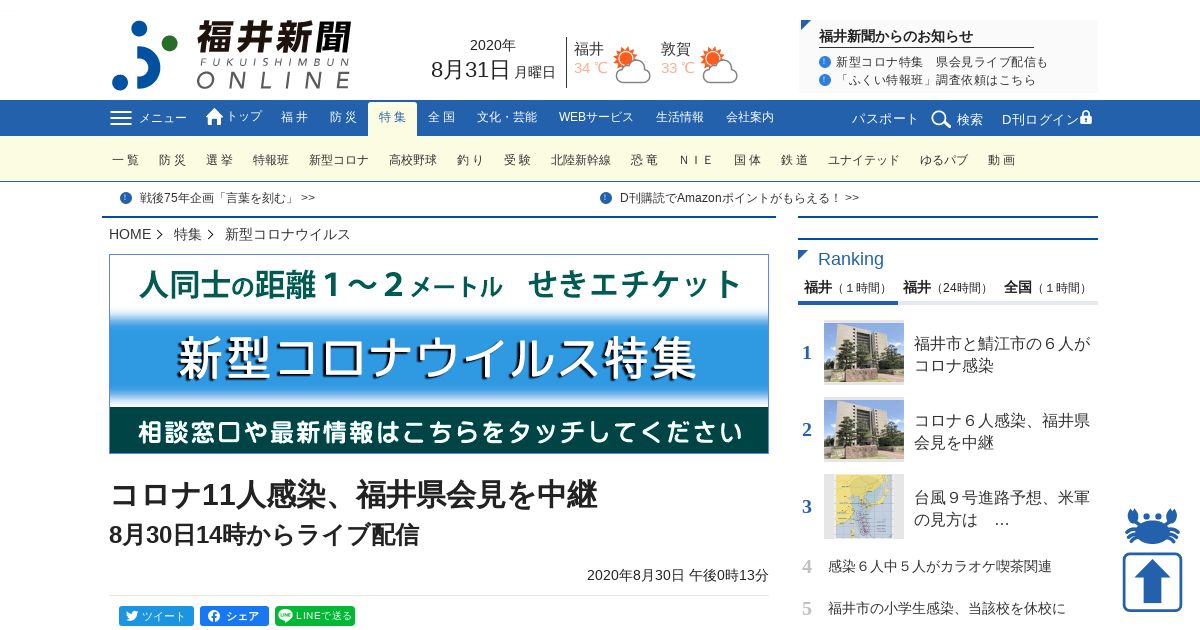The width and height of the screenshot is (1200, 630).
Task: Share via the Twitter ツイート button
Action: (x=156, y=616)
